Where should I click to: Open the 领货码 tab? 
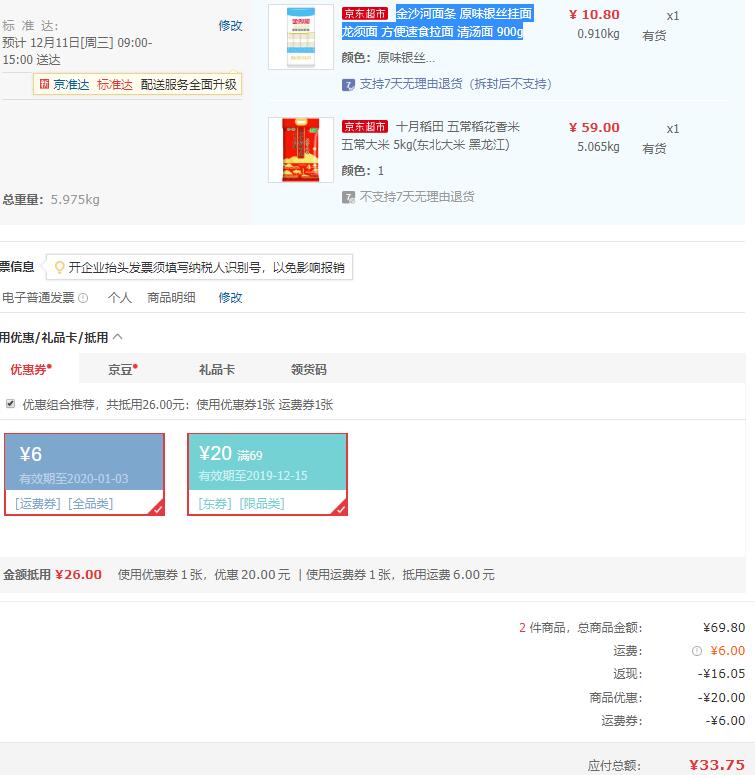[x=309, y=369]
